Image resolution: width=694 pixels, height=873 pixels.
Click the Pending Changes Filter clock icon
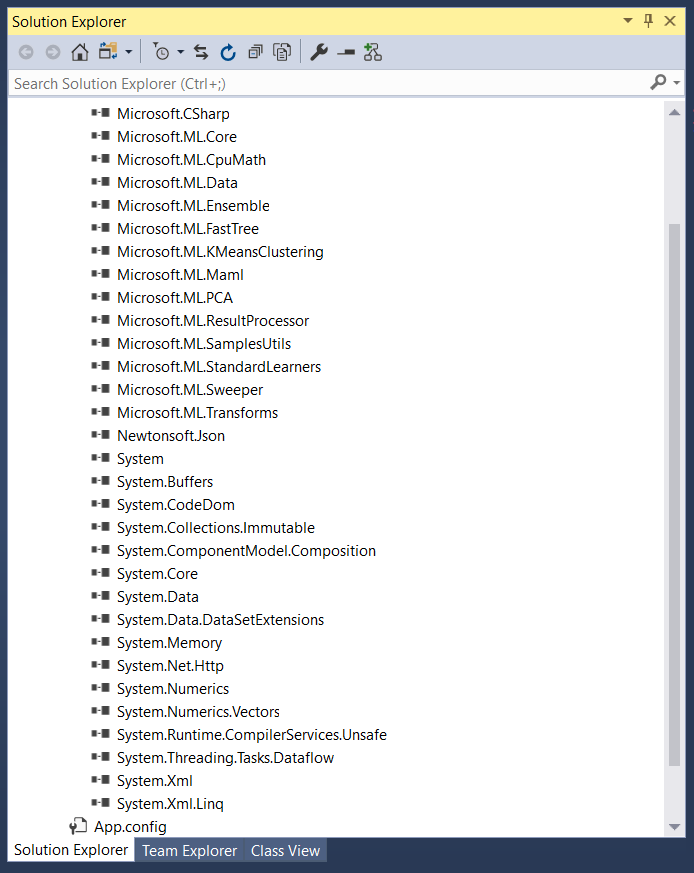point(161,52)
